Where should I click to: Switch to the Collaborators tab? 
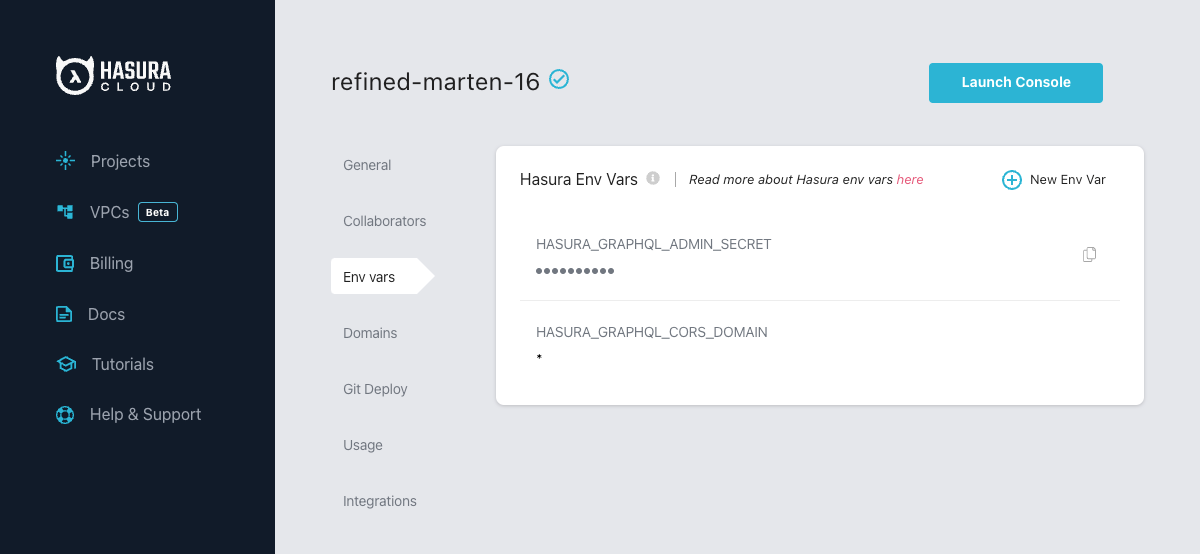pyautogui.click(x=384, y=221)
